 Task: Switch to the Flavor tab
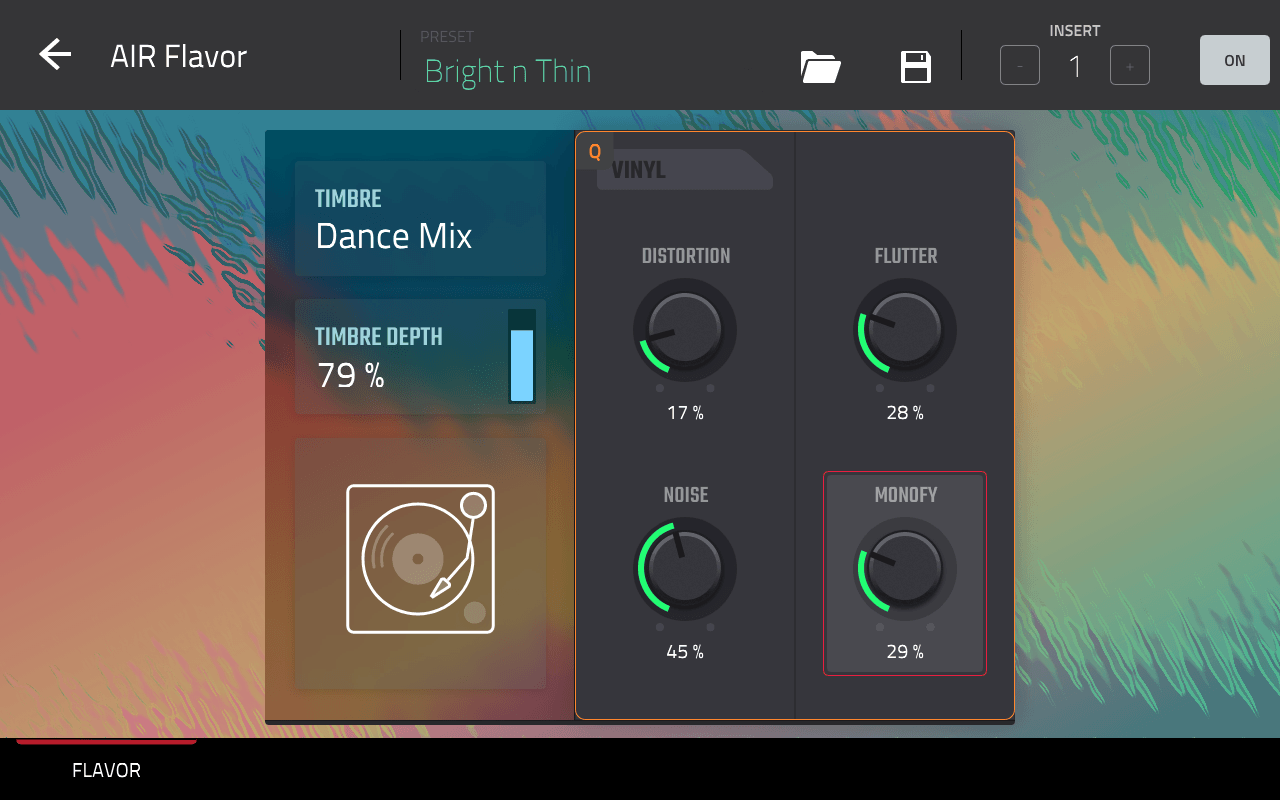[106, 770]
